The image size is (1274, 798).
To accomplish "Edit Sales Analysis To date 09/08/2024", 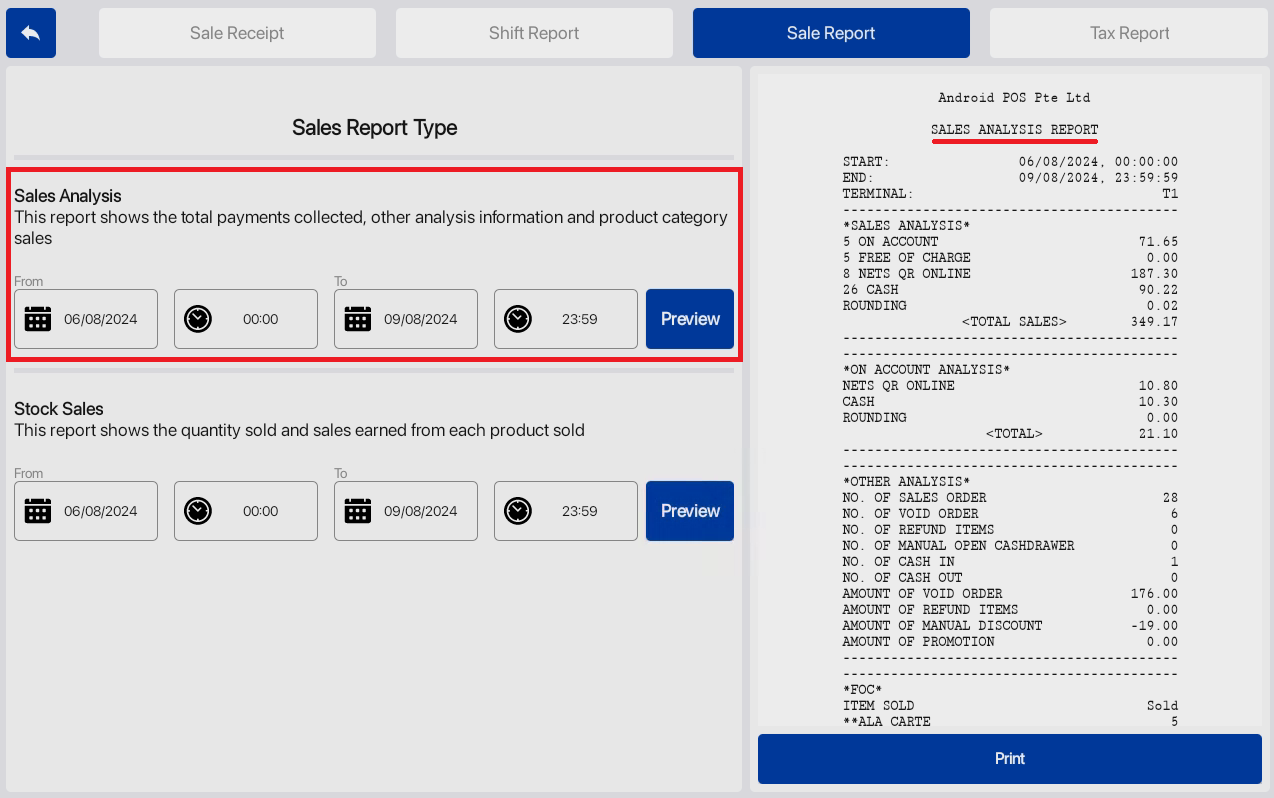I will [406, 319].
